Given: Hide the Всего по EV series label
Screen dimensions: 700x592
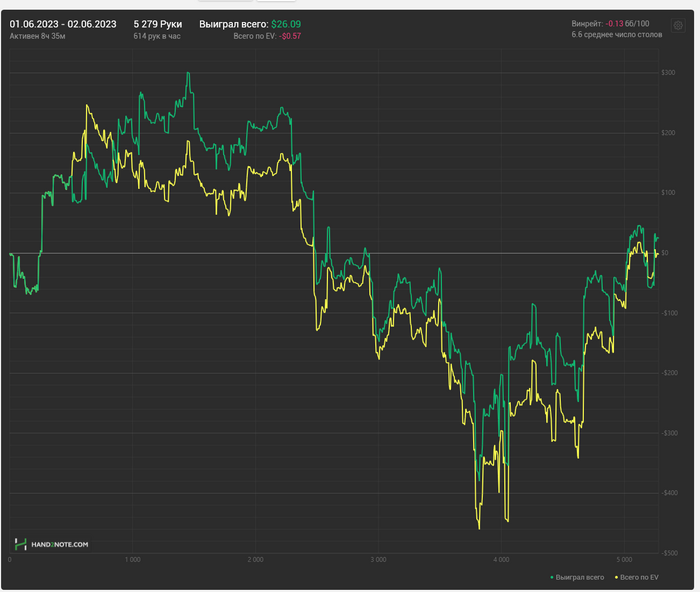Looking at the screenshot, I should [639, 578].
